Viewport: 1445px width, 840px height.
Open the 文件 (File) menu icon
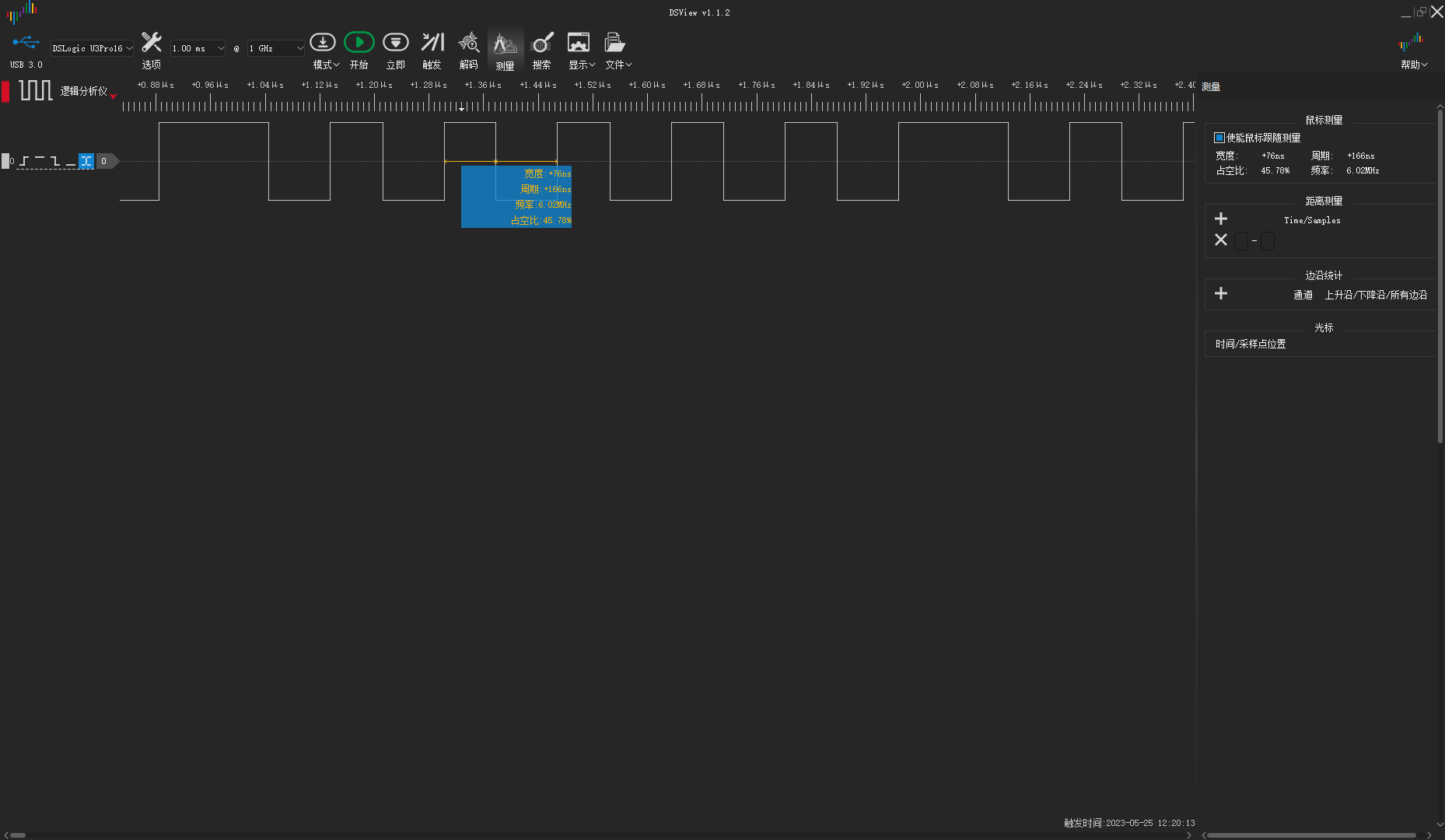(615, 42)
